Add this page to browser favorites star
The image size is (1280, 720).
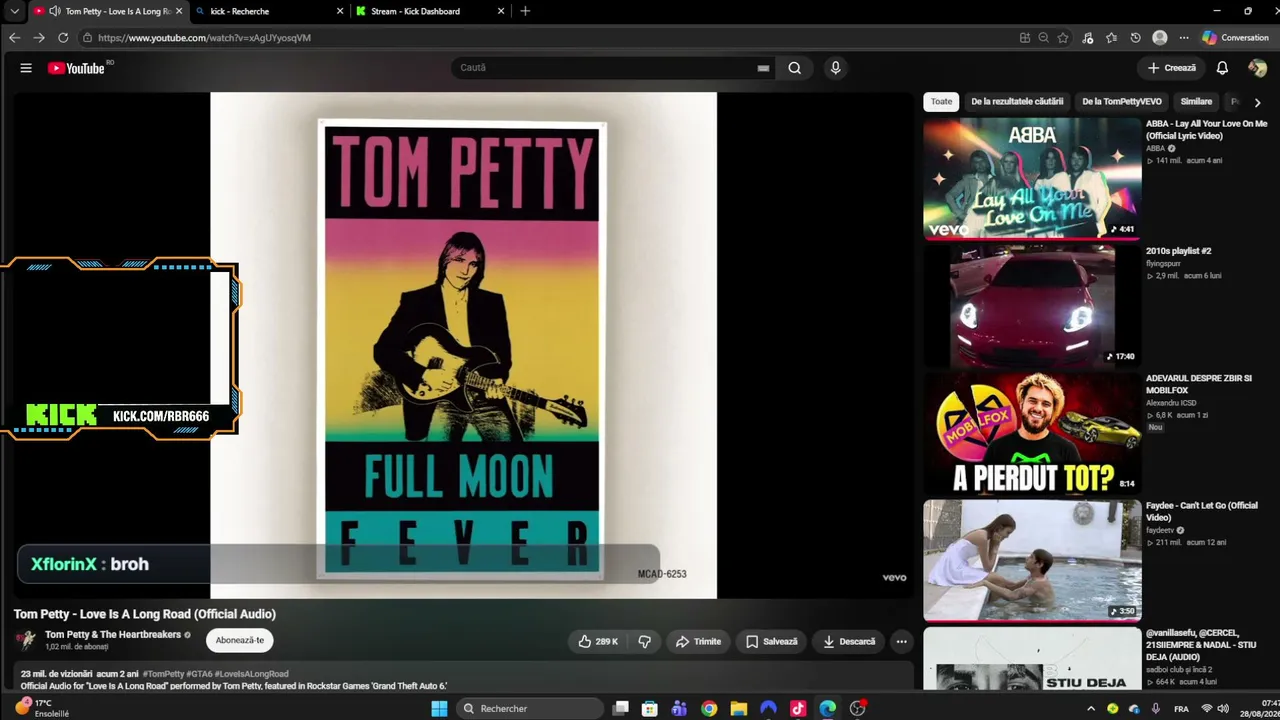tap(1063, 38)
